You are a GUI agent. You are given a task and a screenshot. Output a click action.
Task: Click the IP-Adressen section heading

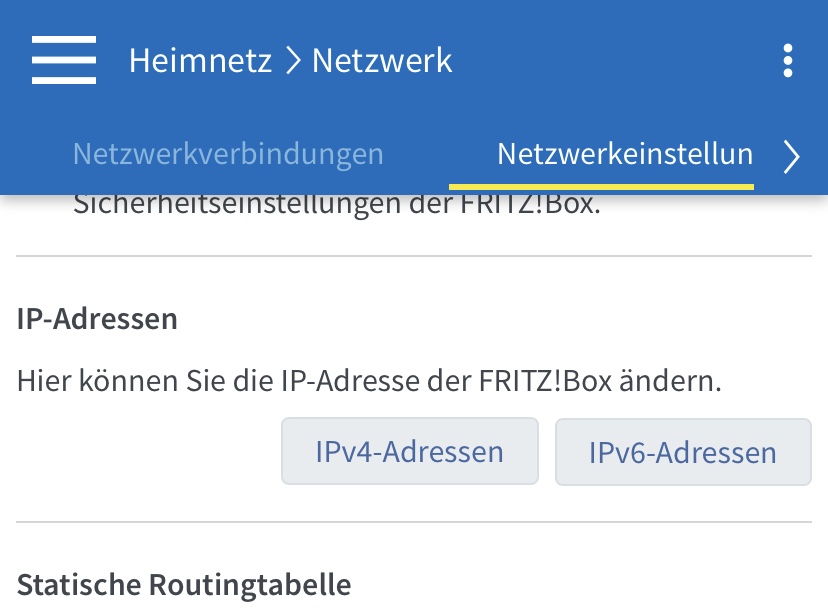click(97, 319)
